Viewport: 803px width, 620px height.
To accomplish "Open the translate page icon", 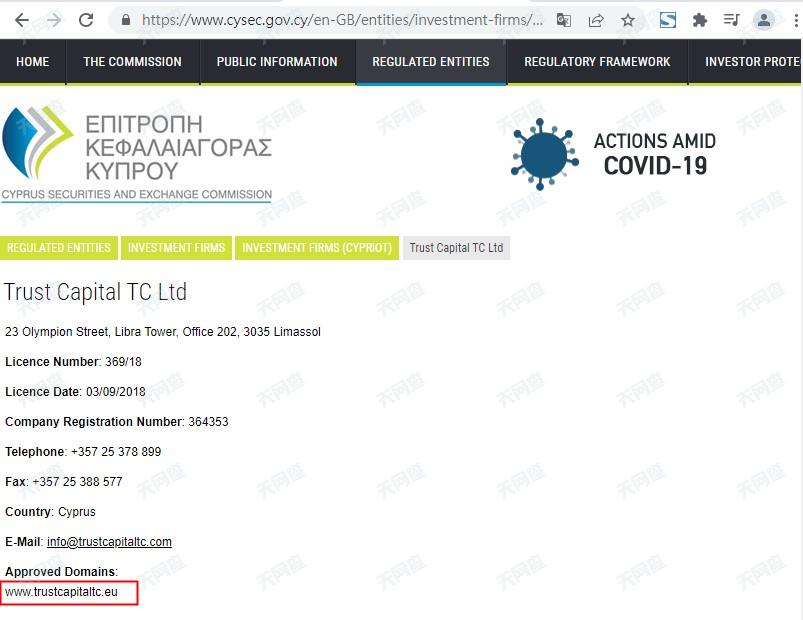I will pyautogui.click(x=564, y=20).
